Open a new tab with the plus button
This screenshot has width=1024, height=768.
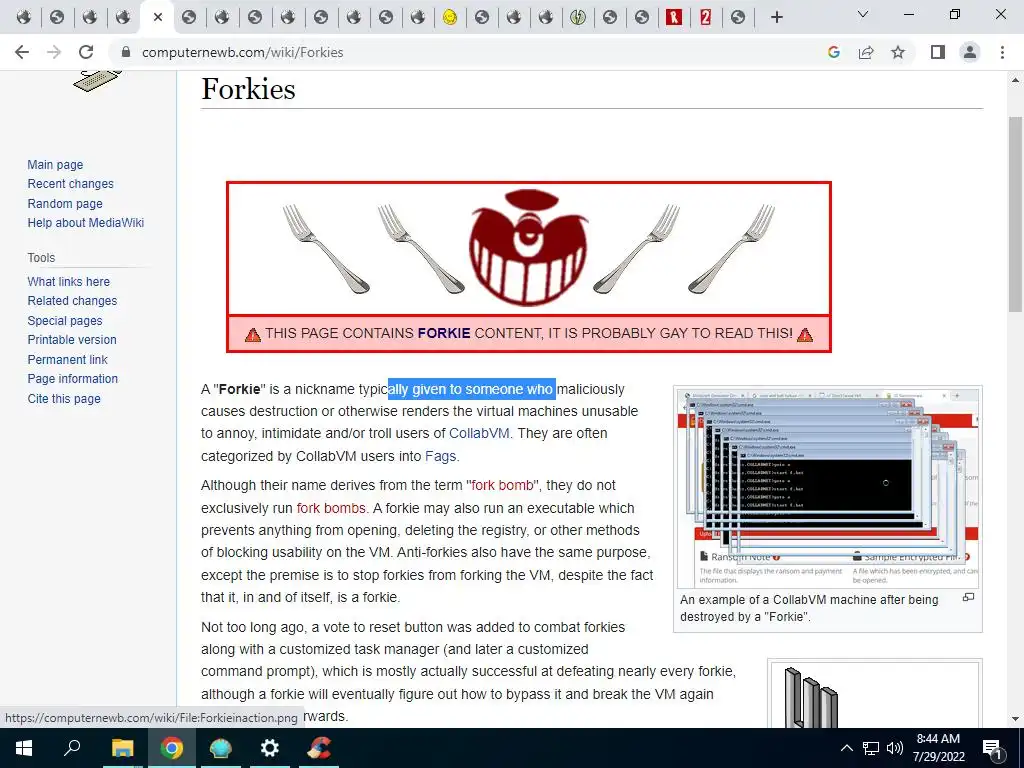pos(776,17)
